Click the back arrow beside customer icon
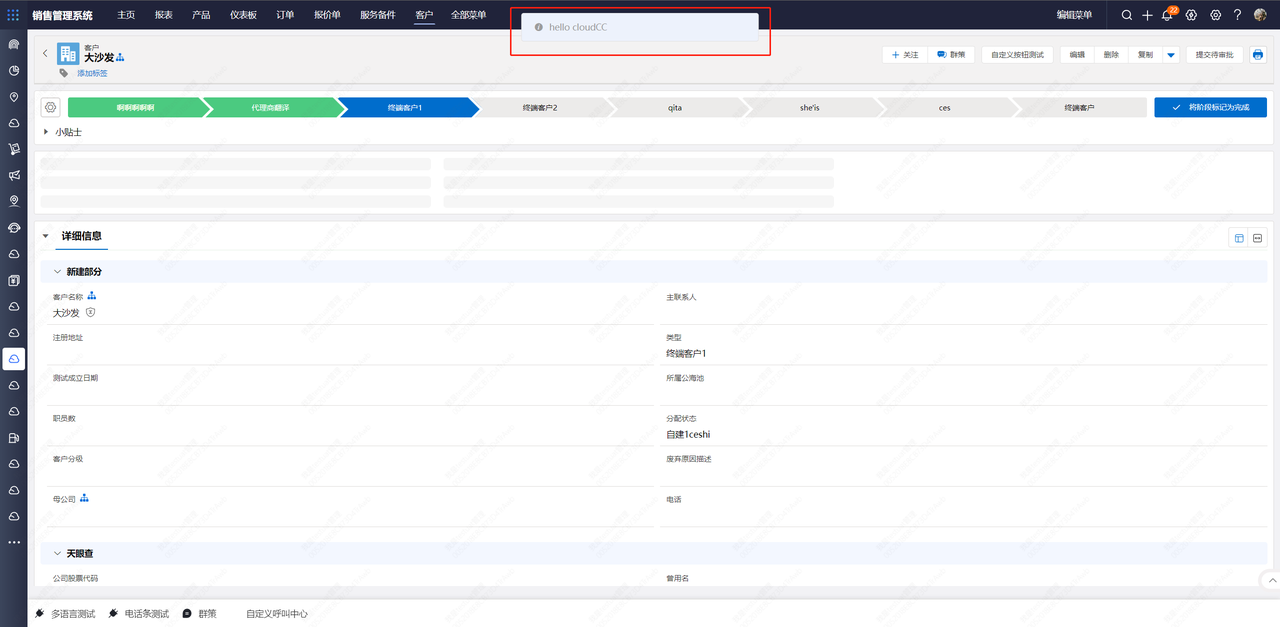 point(45,54)
